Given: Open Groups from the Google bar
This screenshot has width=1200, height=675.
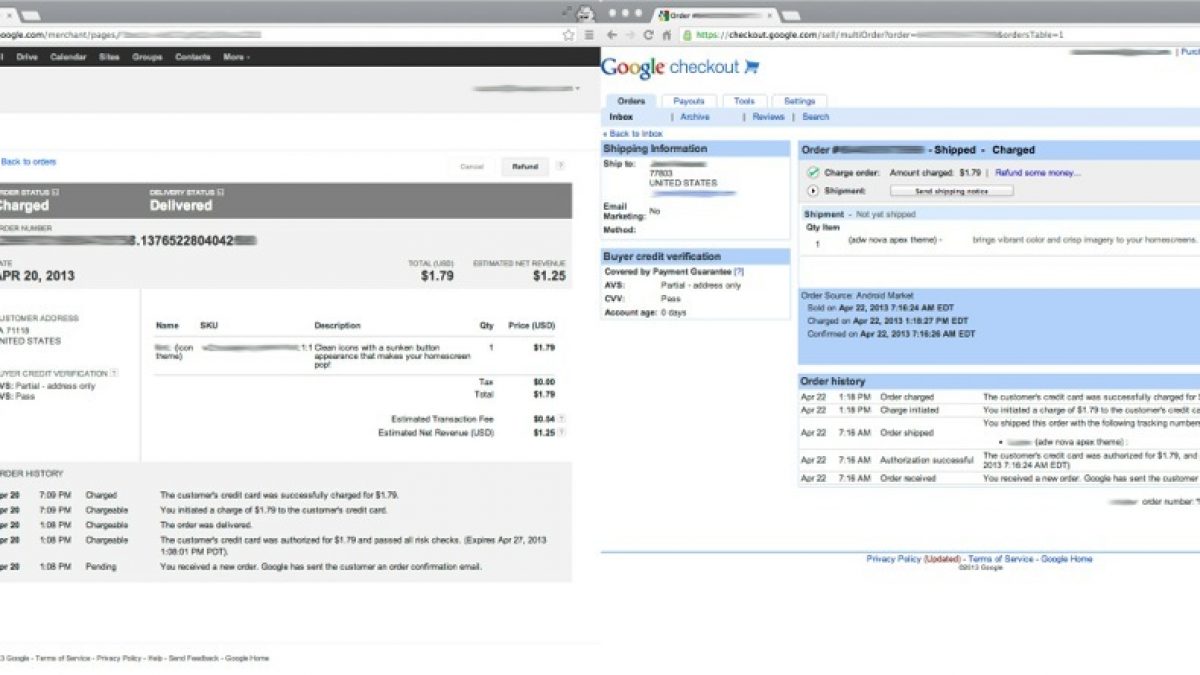Looking at the screenshot, I should (x=147, y=57).
